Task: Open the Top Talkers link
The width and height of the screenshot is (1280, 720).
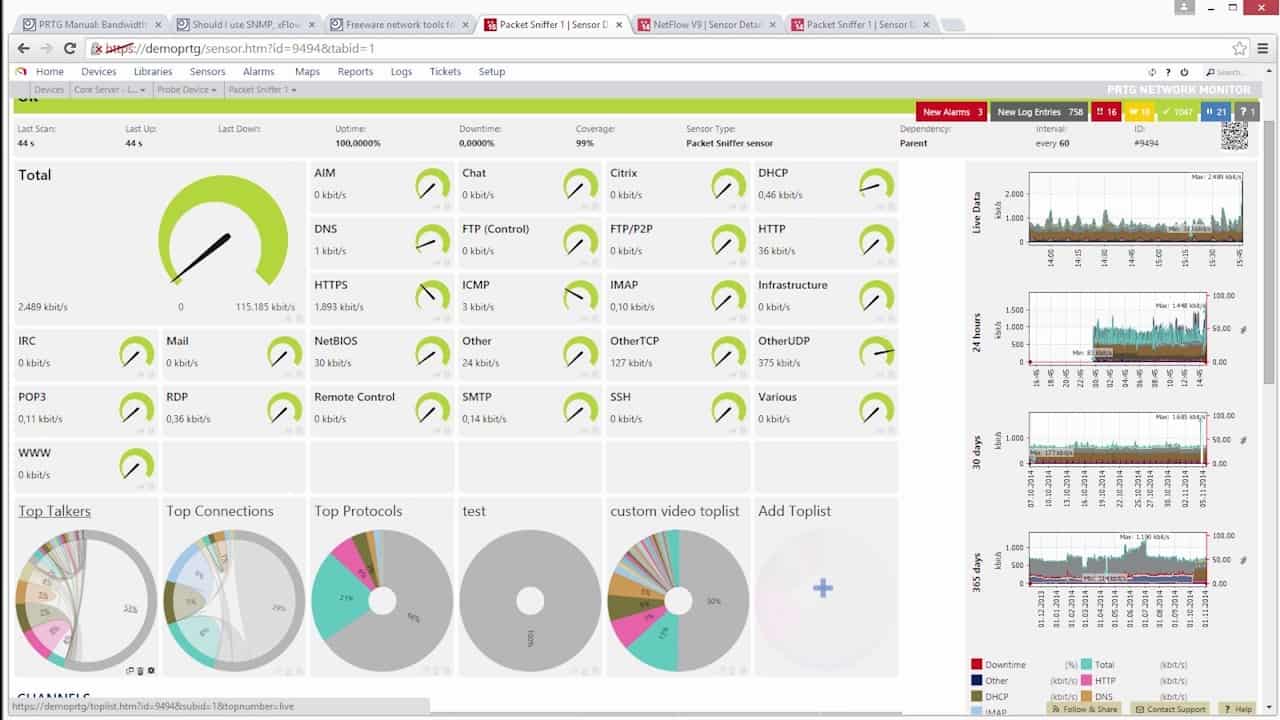Action: pyautogui.click(x=54, y=511)
